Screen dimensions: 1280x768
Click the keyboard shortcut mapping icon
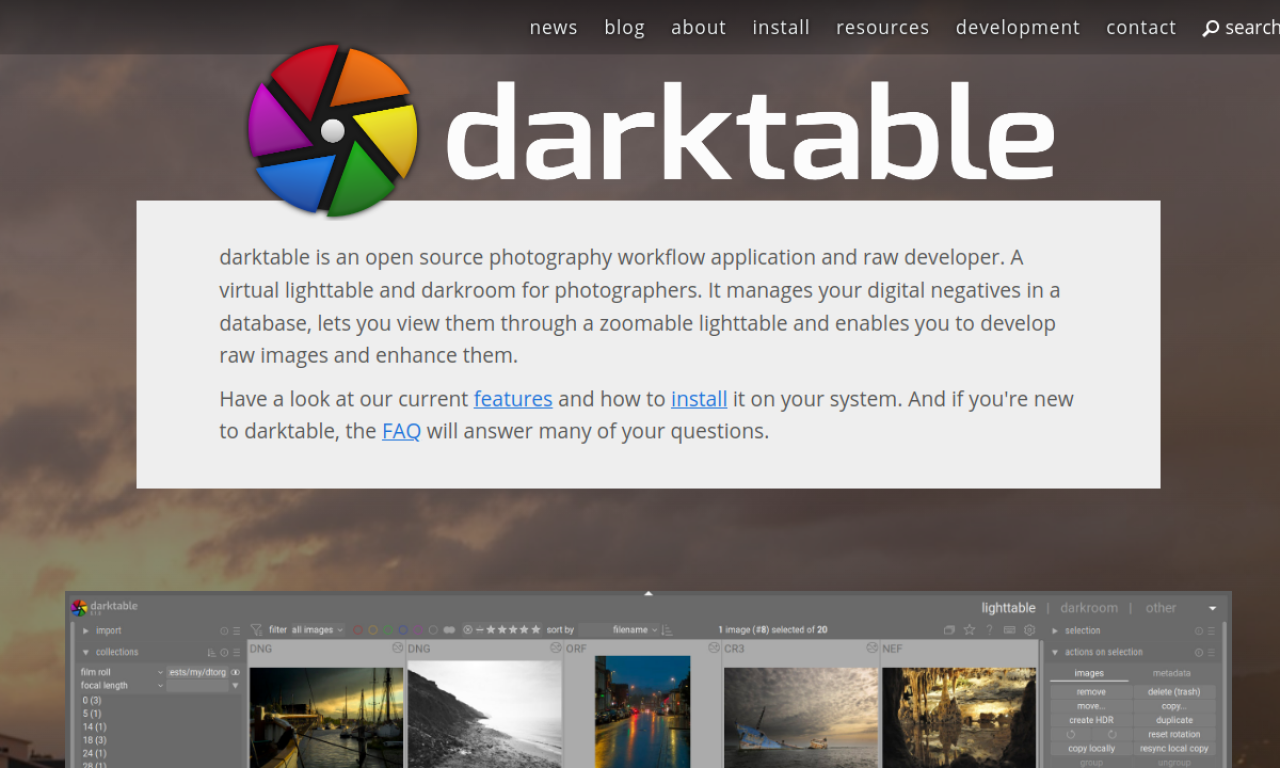1010,630
